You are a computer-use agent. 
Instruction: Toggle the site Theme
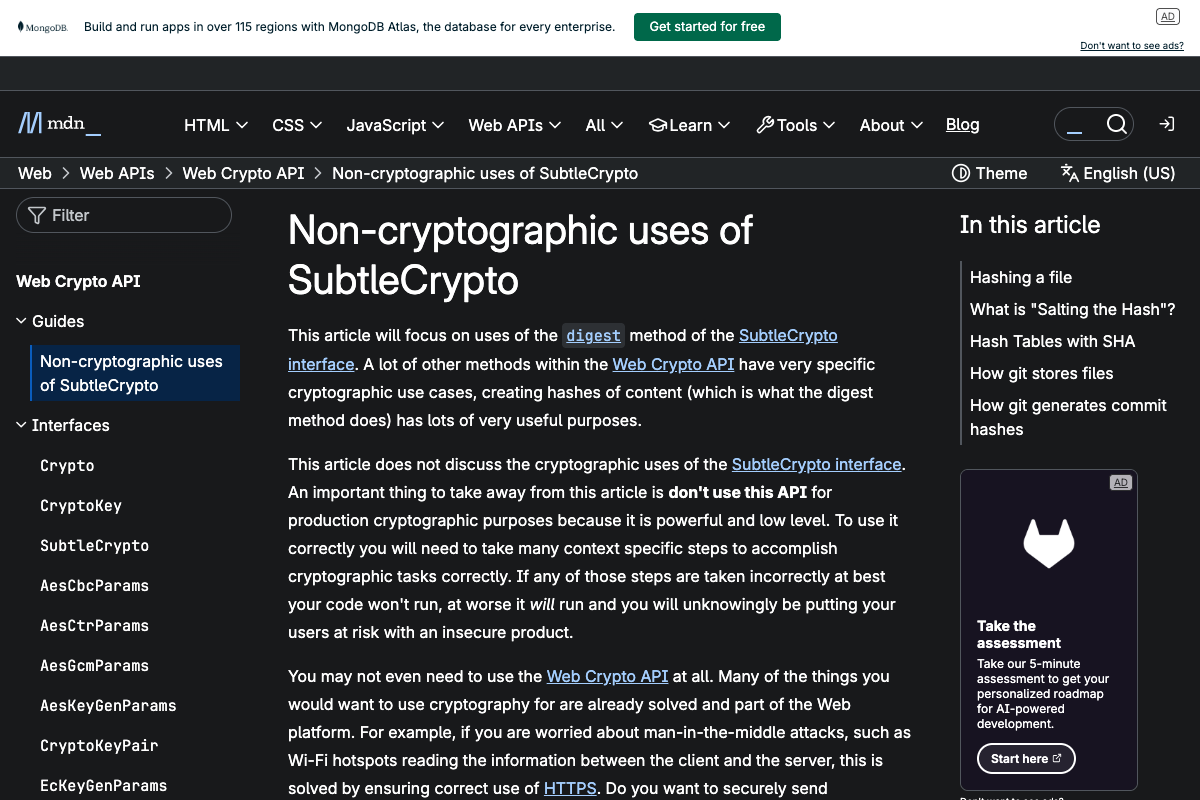pos(989,173)
